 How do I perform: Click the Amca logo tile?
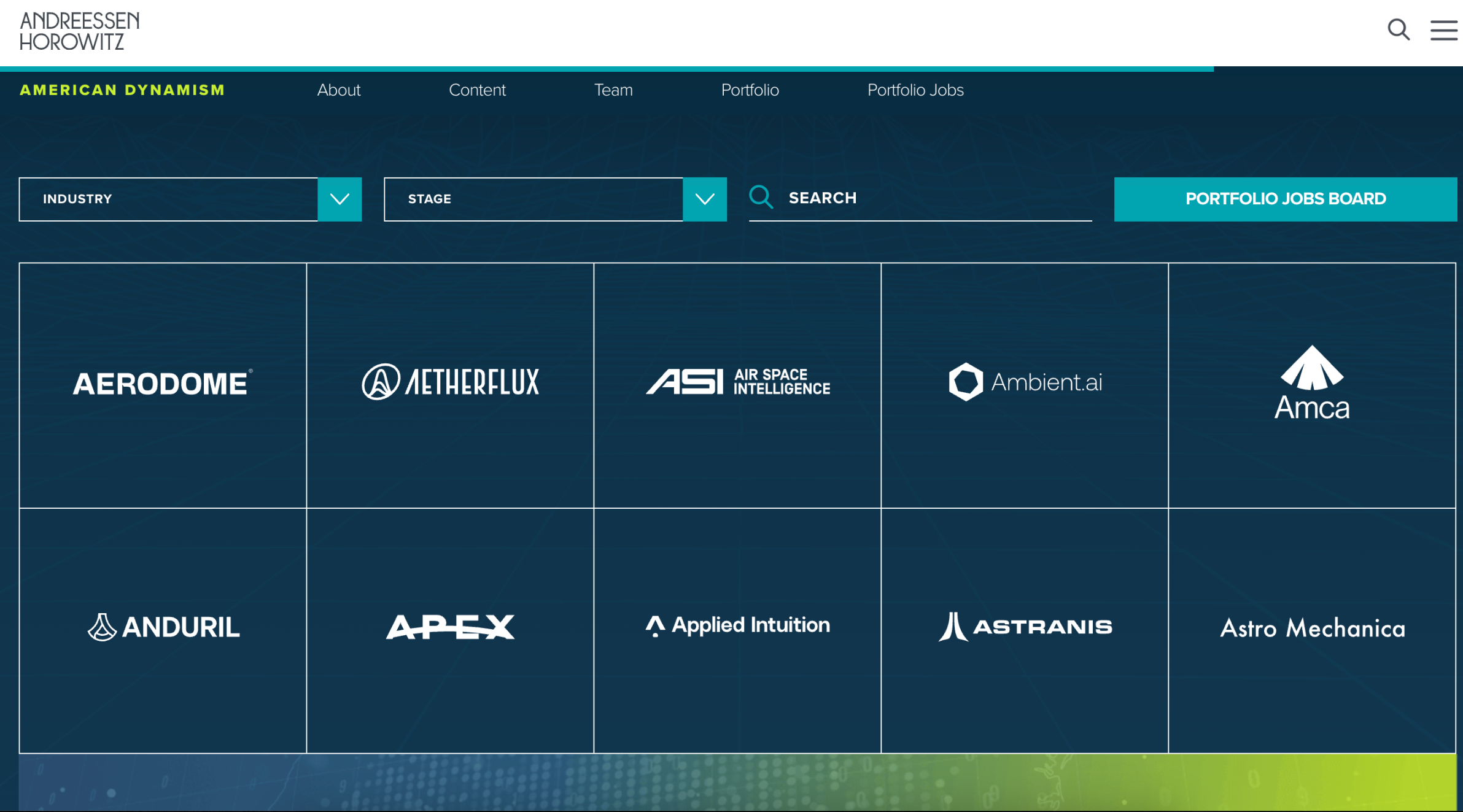click(1311, 384)
